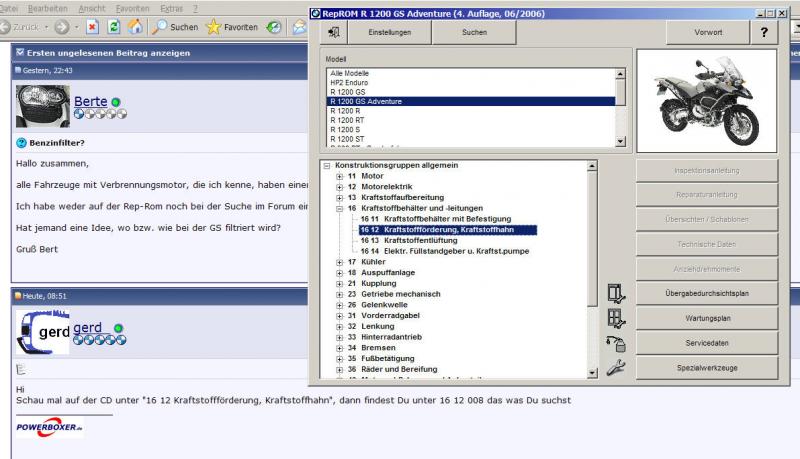Image resolution: width=800 pixels, height=459 pixels.
Task: Click the Suchen magnifier toolbar button
Action: [x=175, y=27]
